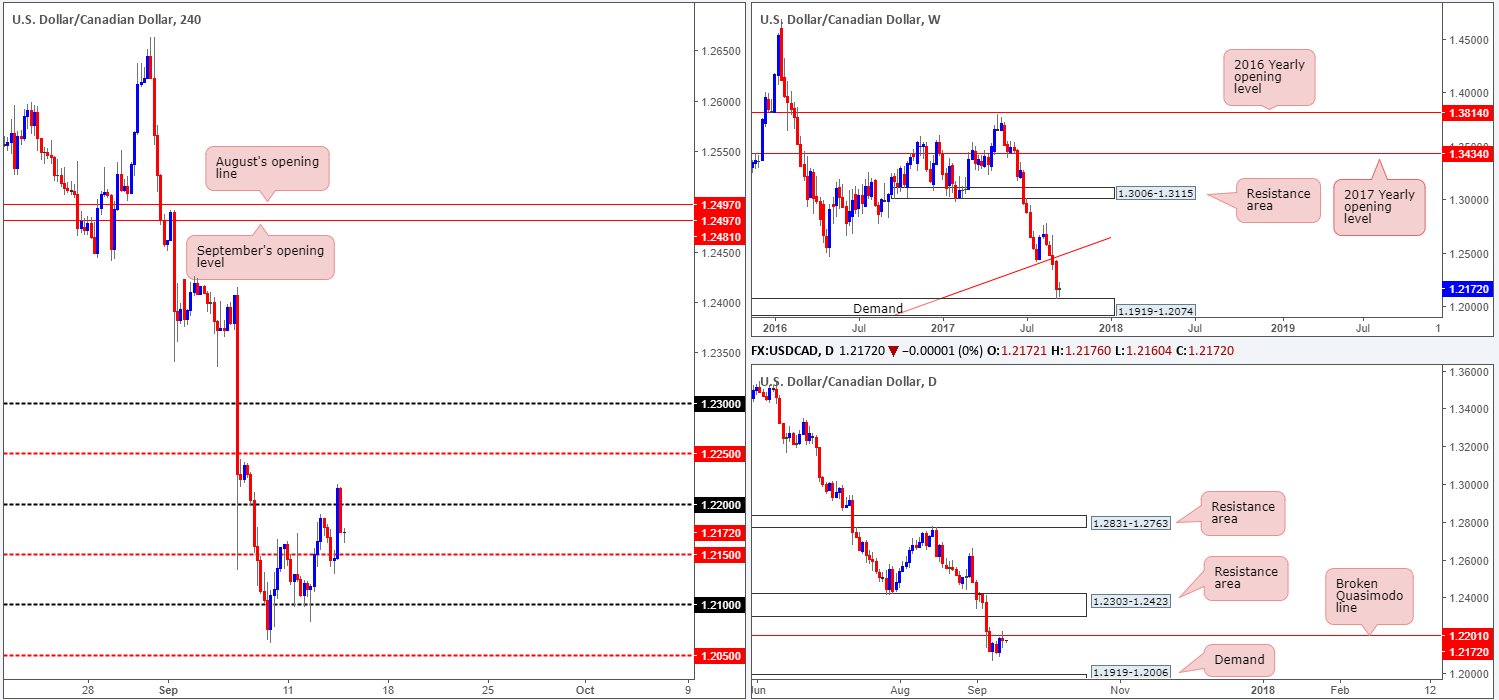Click the 1.22000 black price label
Viewport: 1499px width, 700px height.
pos(718,504)
